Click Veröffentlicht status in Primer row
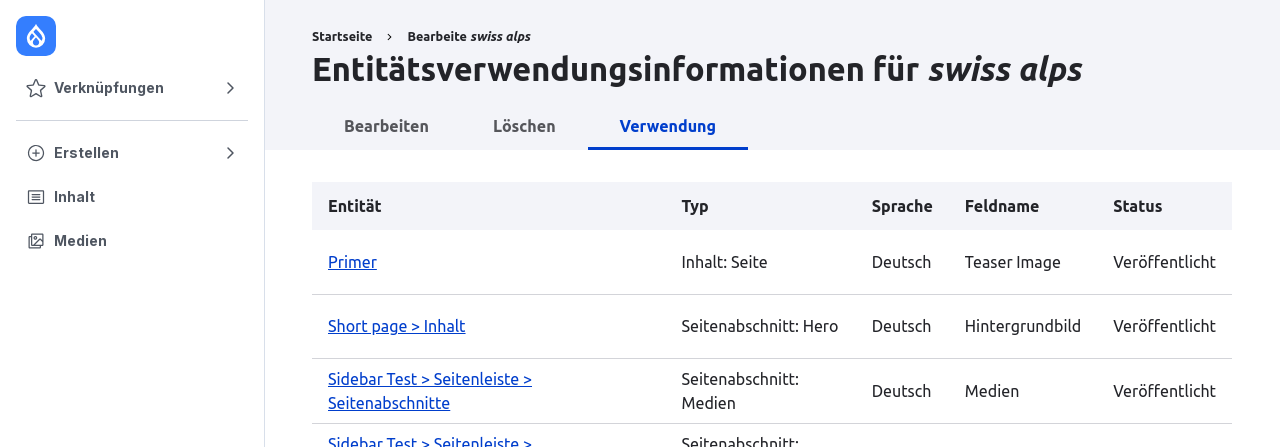1280x447 pixels. (1164, 262)
